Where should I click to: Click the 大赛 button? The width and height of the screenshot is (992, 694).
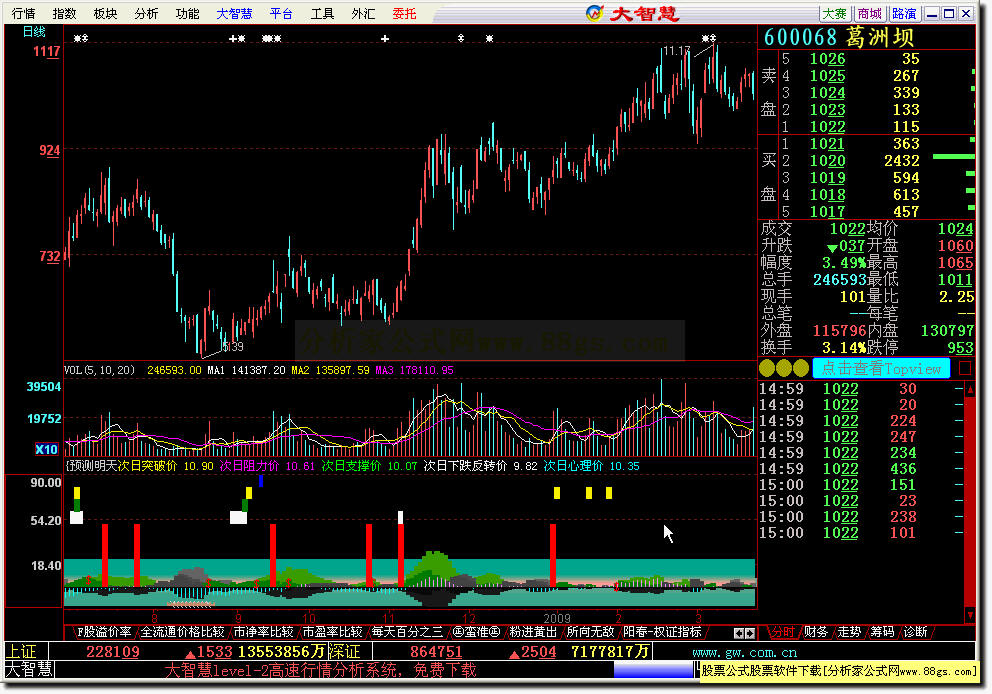pyautogui.click(x=834, y=13)
